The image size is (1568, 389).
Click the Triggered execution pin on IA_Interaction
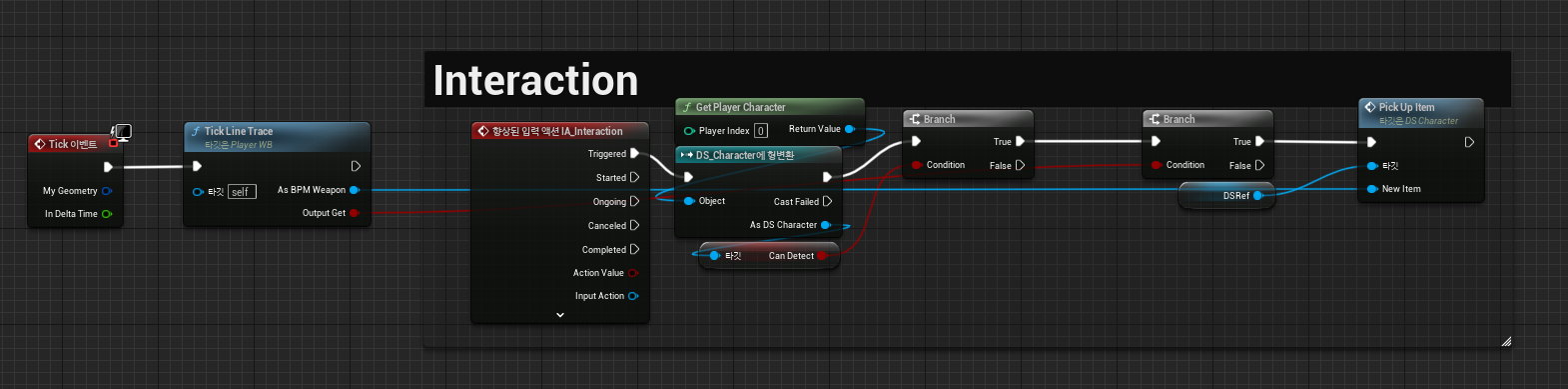[634, 154]
